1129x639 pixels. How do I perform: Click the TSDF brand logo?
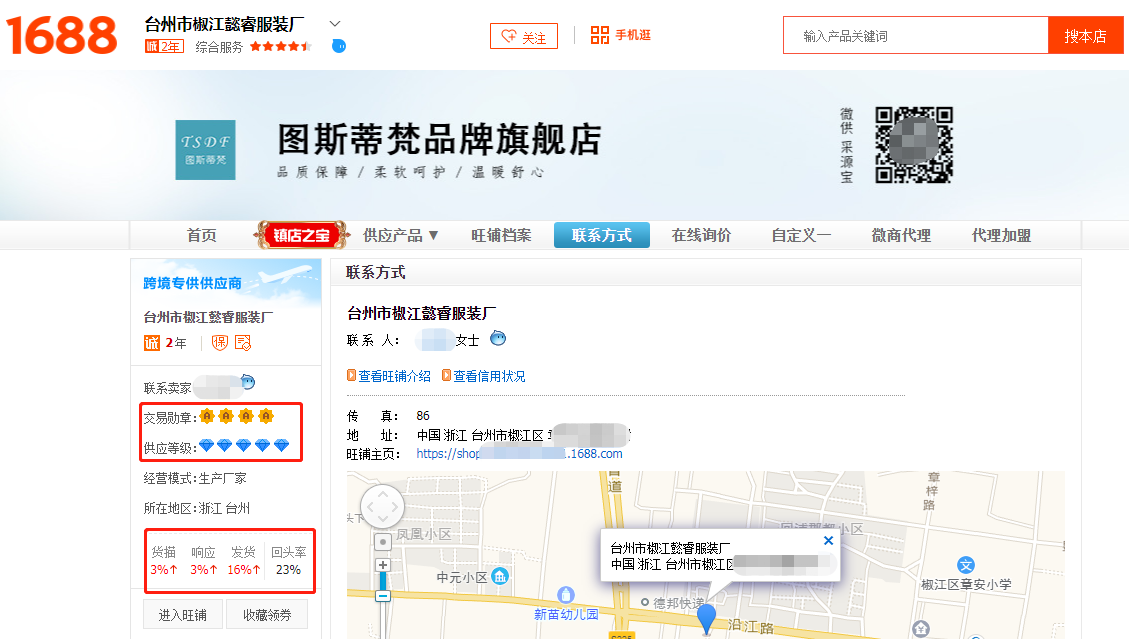pos(205,150)
